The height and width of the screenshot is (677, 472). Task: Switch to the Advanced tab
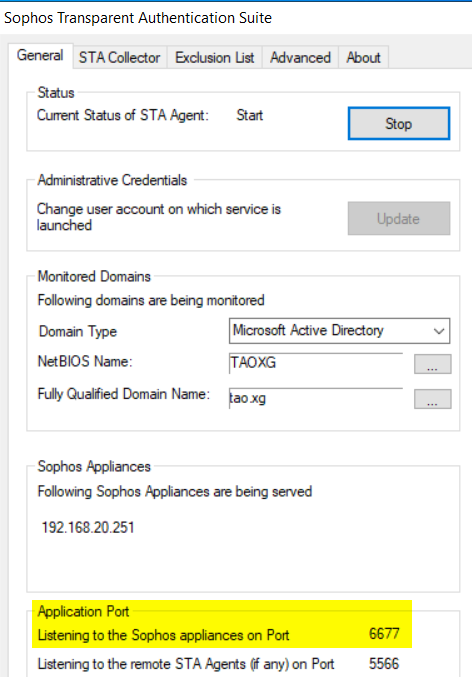point(300,57)
